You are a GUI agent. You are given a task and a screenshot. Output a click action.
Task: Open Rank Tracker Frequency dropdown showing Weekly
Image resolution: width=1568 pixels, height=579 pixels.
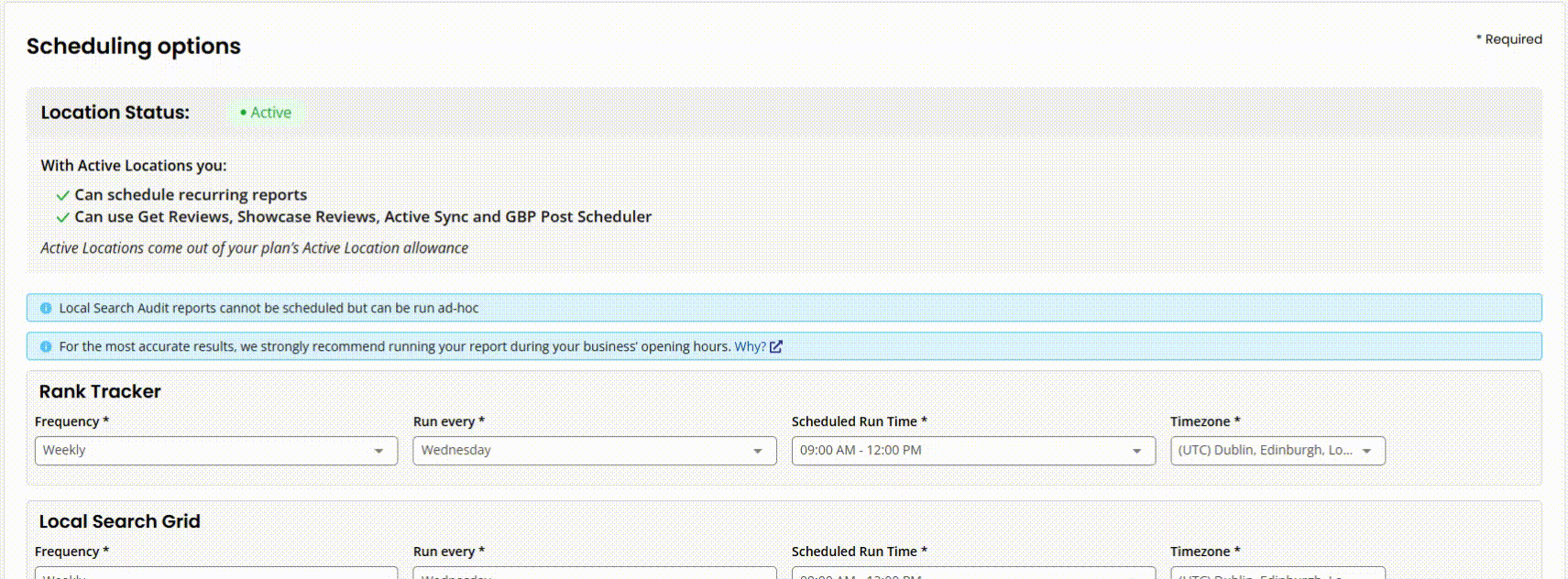[x=215, y=451]
